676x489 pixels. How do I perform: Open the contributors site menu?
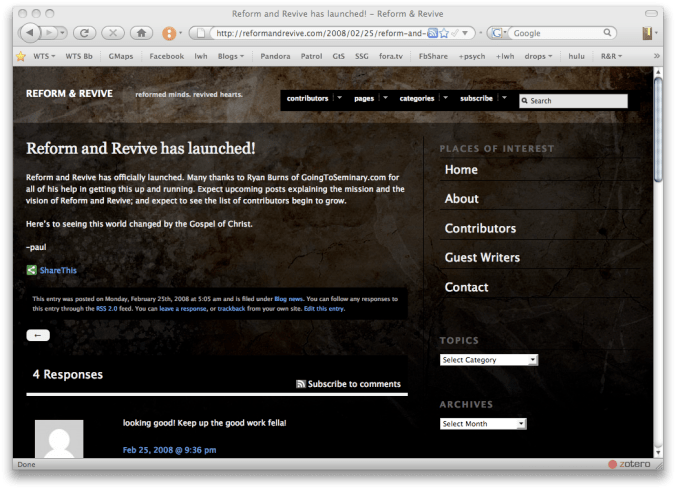[314, 99]
